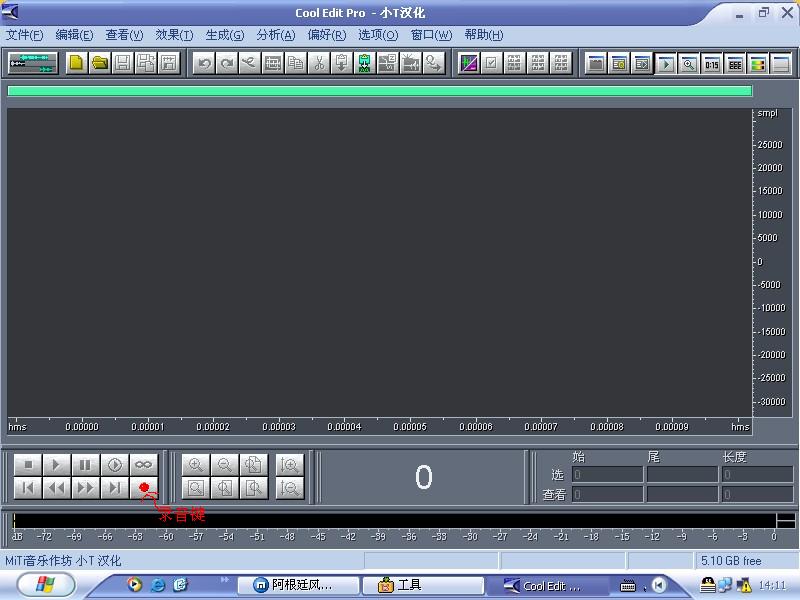The image size is (800, 600).
Task: Toggle the window icon with green play triangle
Action: 666,64
